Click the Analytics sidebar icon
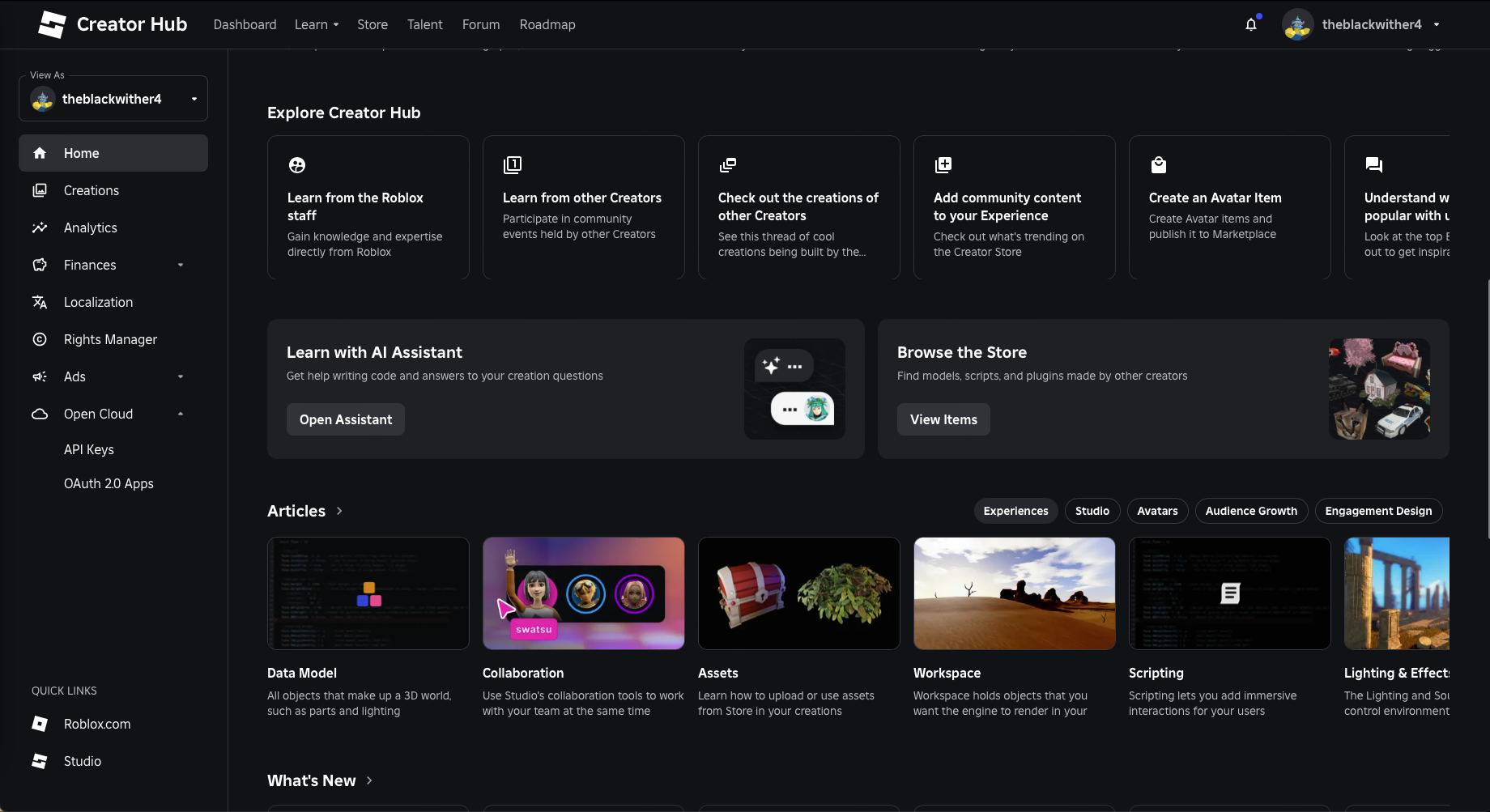 pyautogui.click(x=39, y=227)
